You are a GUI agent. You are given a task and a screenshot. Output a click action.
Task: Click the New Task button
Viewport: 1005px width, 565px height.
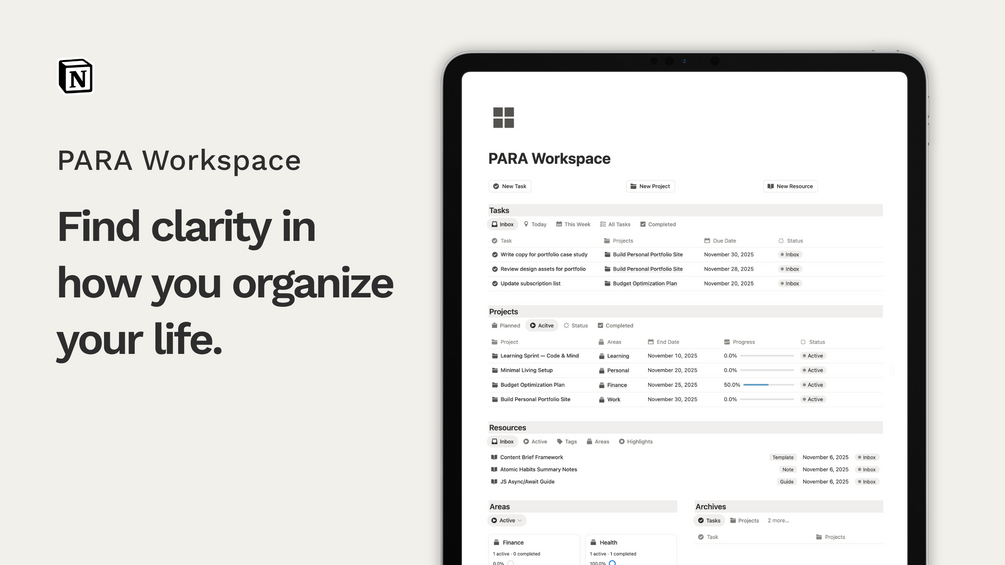pos(510,186)
